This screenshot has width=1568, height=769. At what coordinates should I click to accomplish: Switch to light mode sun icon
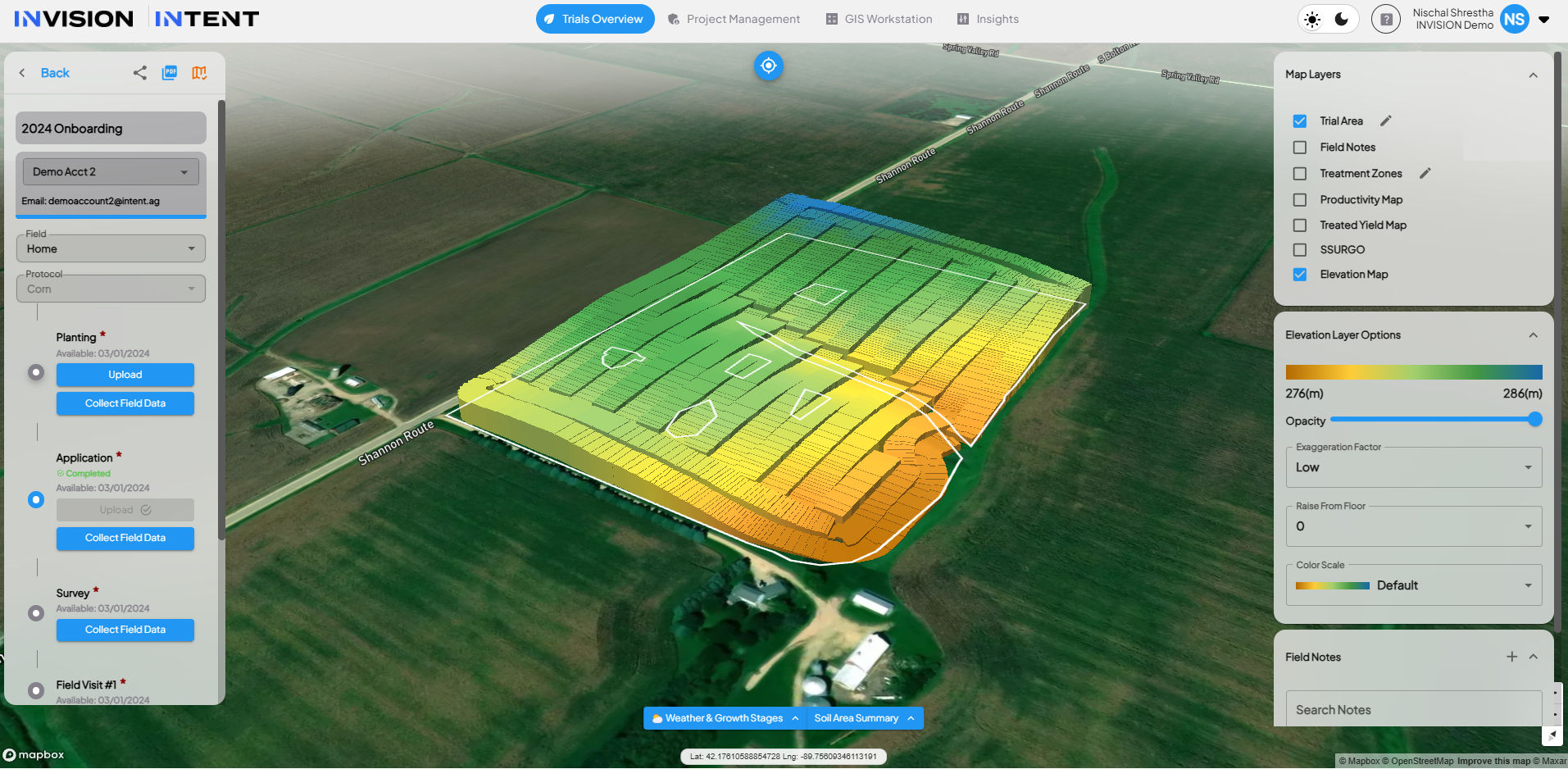[x=1312, y=20]
